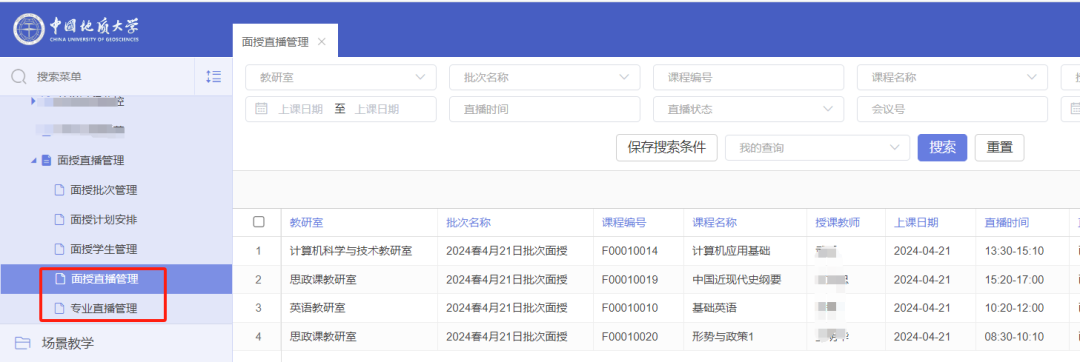
Task: Click the 课程编号 column header
Action: coord(624,222)
